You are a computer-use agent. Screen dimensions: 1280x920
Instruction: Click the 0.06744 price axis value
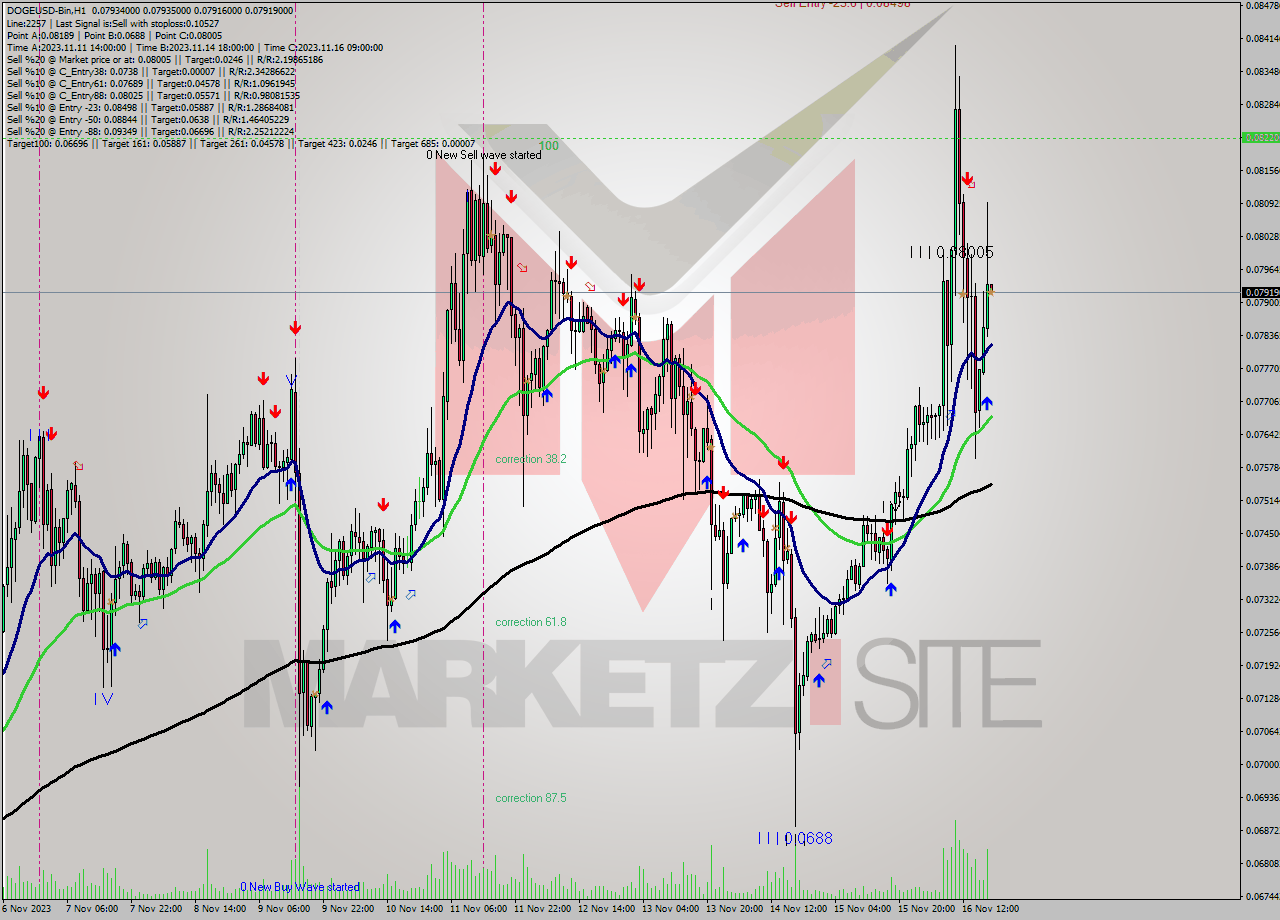point(1262,896)
